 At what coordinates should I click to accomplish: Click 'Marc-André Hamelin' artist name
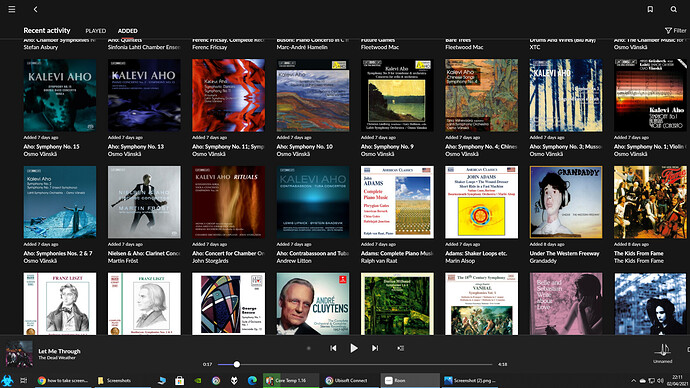point(302,47)
